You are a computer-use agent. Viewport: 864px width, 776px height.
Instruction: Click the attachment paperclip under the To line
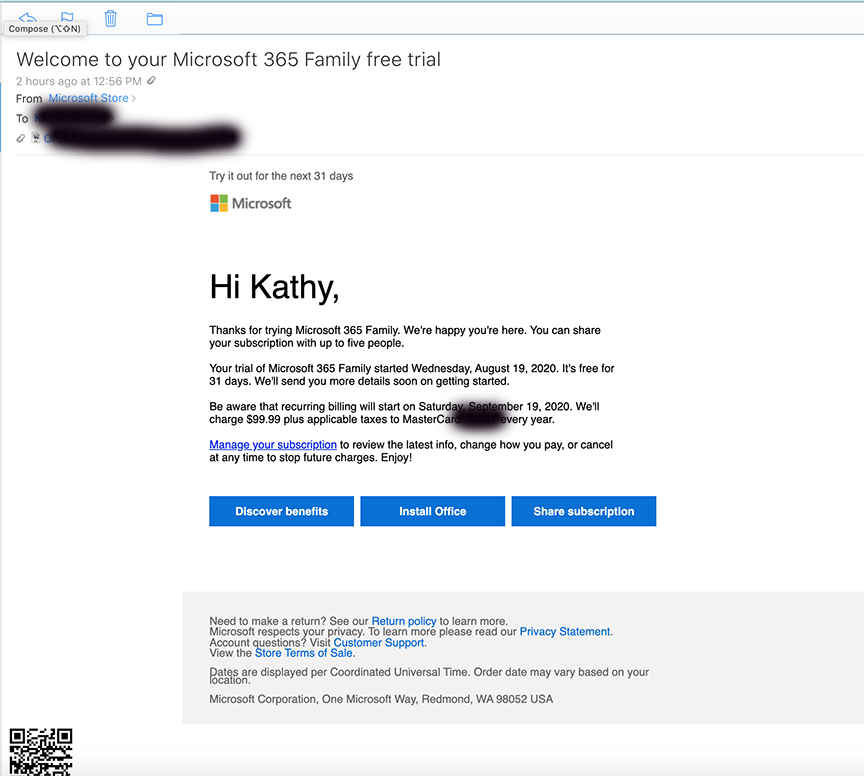click(x=20, y=138)
